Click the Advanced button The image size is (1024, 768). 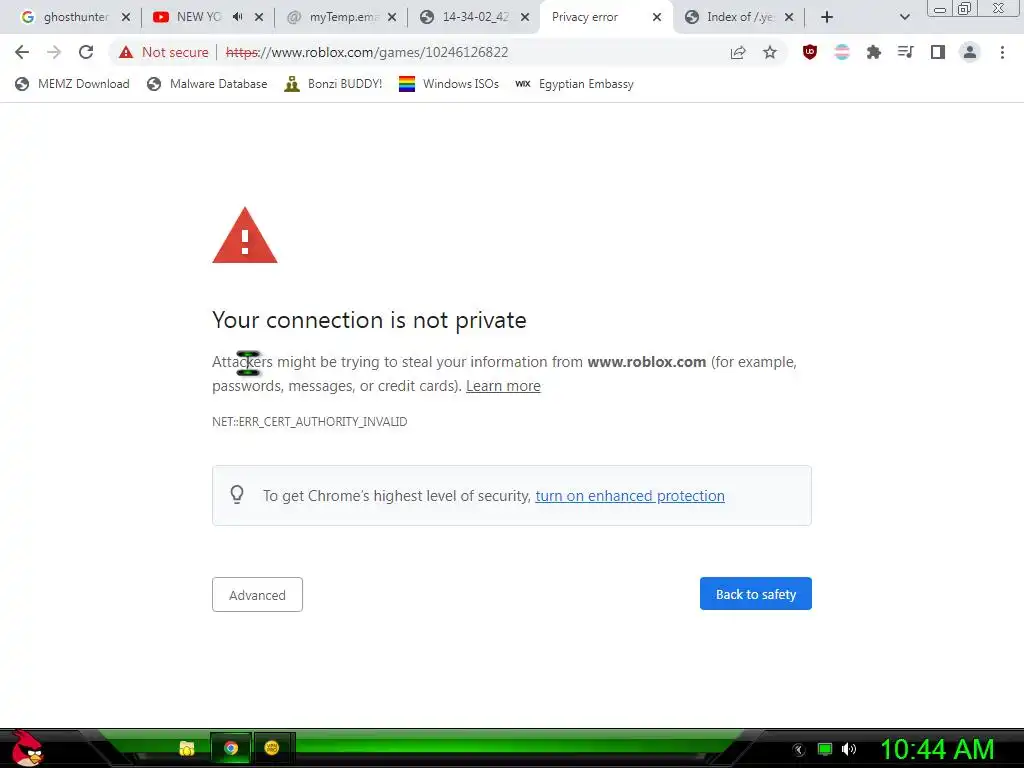(257, 594)
